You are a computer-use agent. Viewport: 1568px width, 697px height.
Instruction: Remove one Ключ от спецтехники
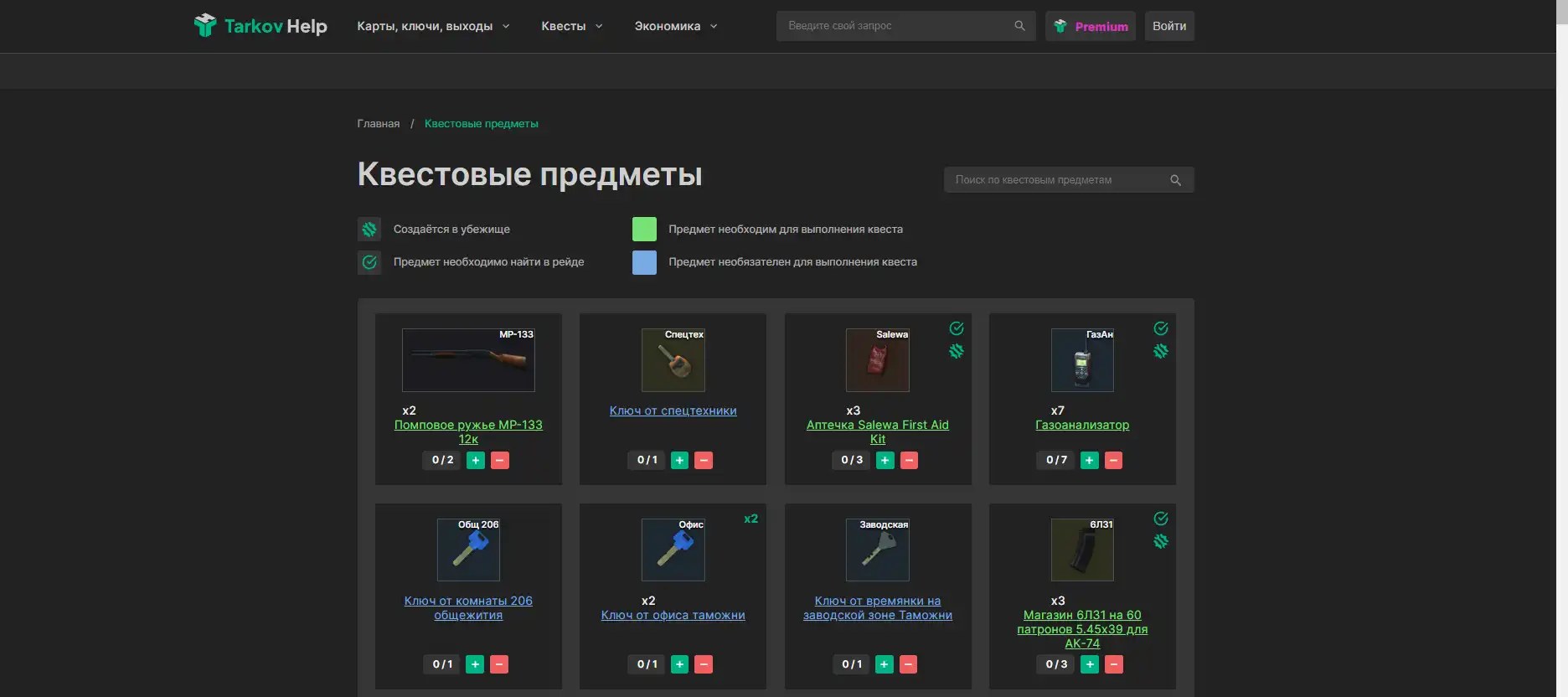704,460
